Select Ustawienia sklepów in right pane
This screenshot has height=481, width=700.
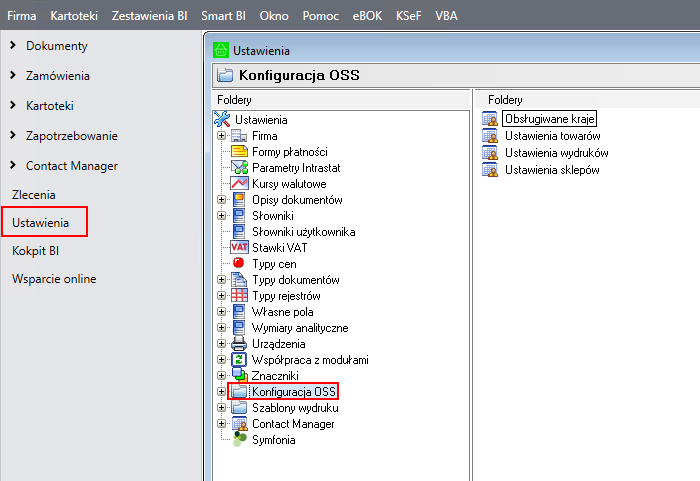pyautogui.click(x=551, y=169)
